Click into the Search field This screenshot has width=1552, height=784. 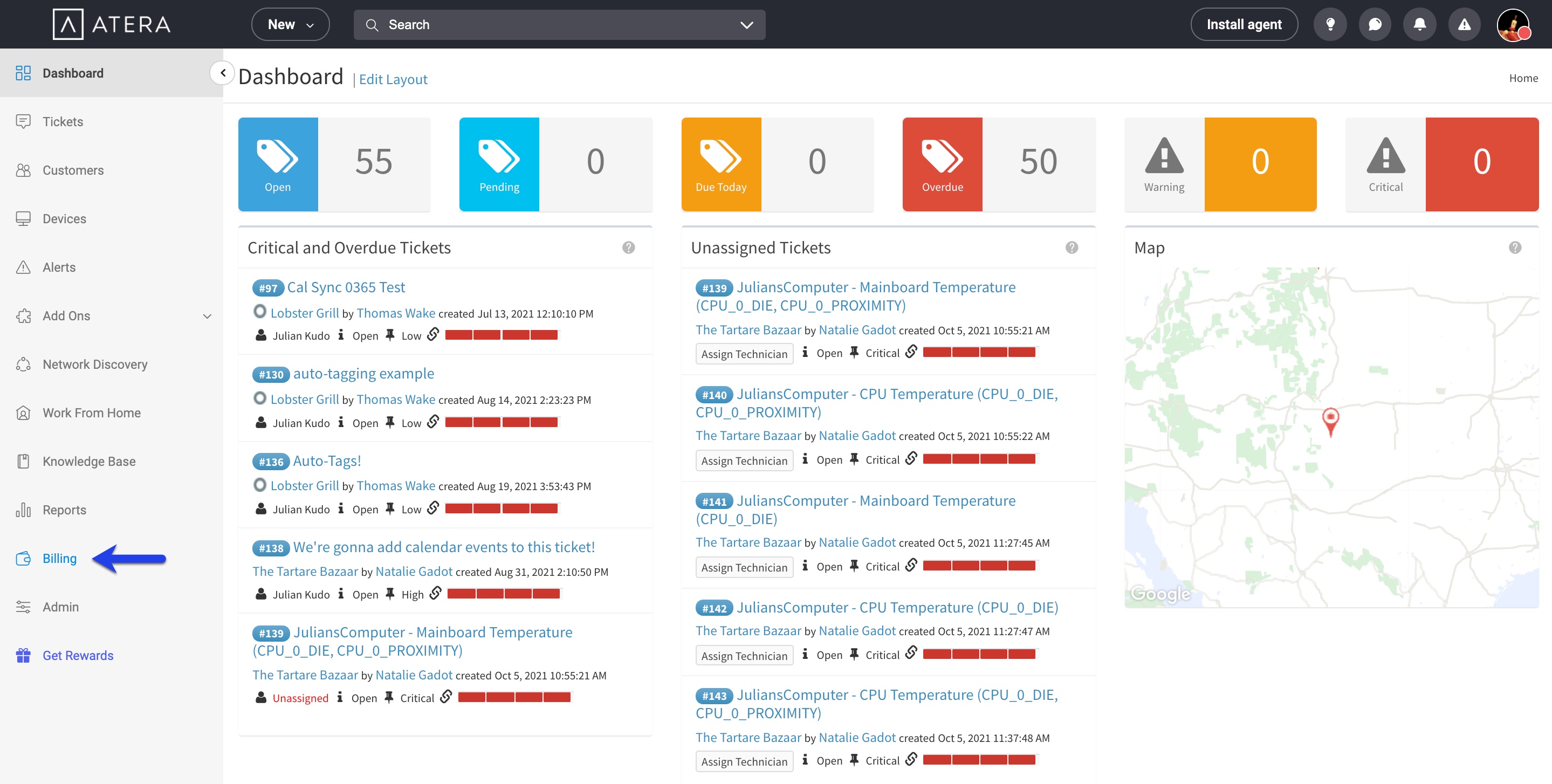point(559,25)
